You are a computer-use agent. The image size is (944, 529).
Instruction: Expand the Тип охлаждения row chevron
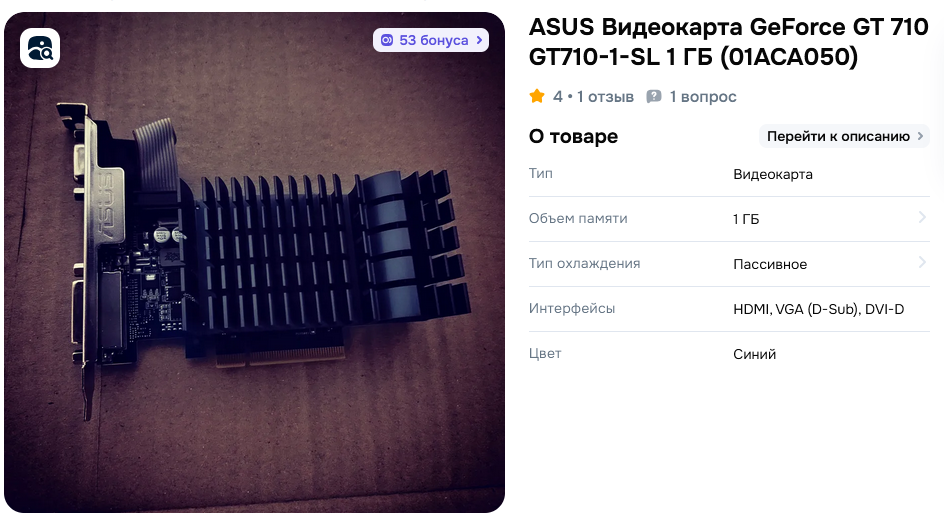(x=922, y=262)
